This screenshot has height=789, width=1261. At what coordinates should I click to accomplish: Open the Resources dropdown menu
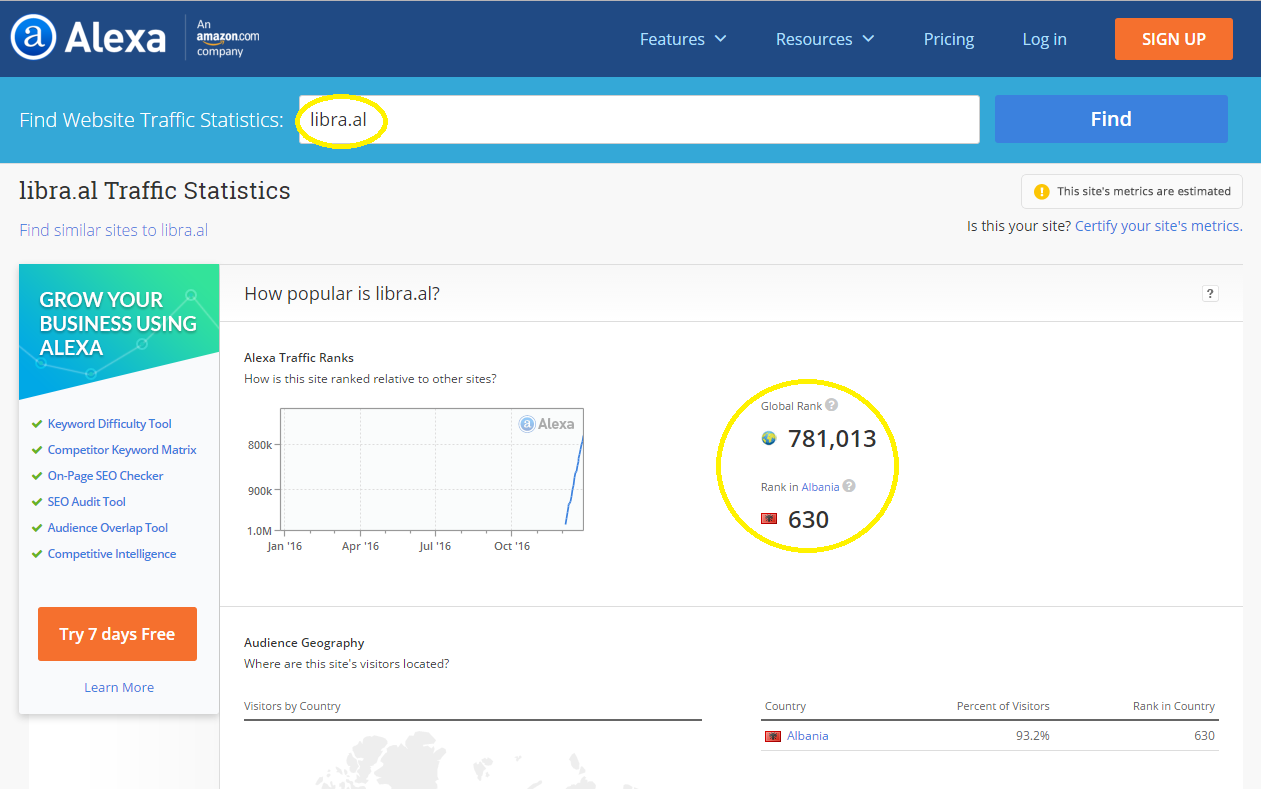[x=825, y=39]
